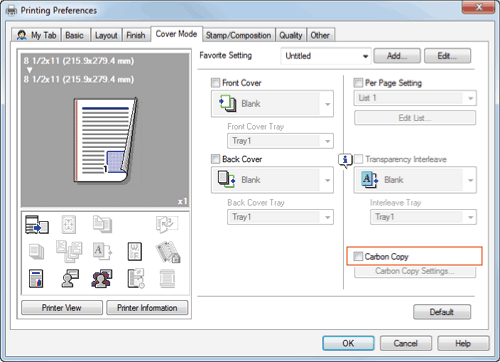The image size is (500, 362).
Task: Click the single user with card icon
Action: click(70, 279)
